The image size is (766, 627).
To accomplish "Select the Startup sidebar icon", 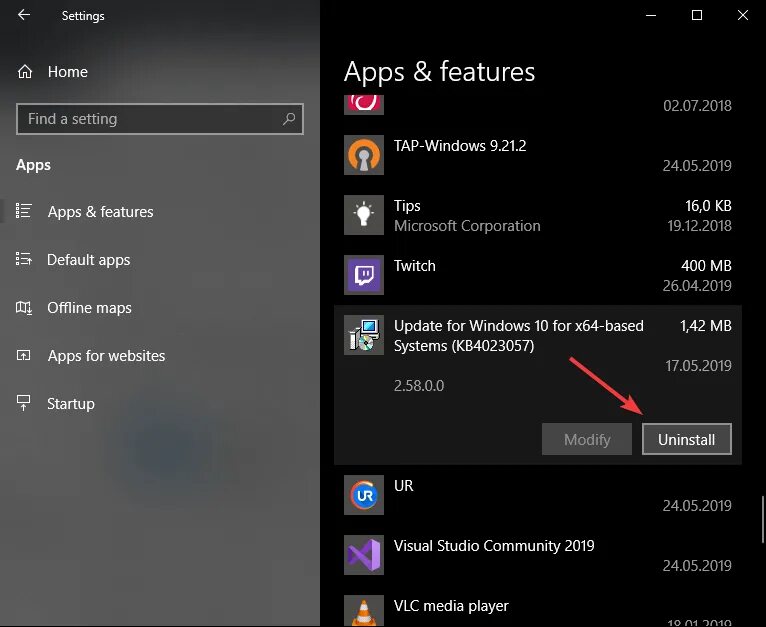I will pos(23,403).
